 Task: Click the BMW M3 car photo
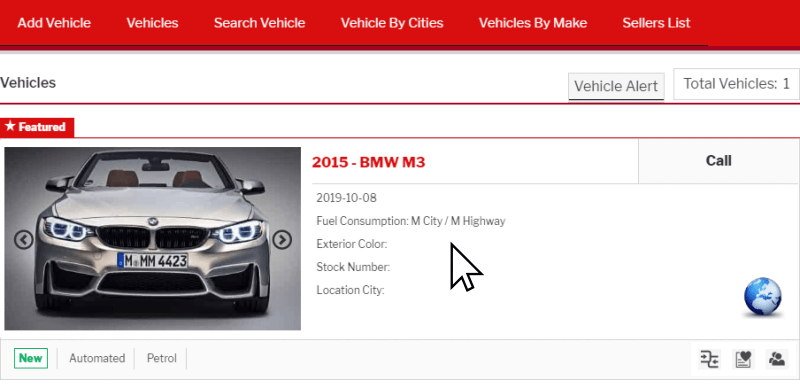(x=153, y=239)
